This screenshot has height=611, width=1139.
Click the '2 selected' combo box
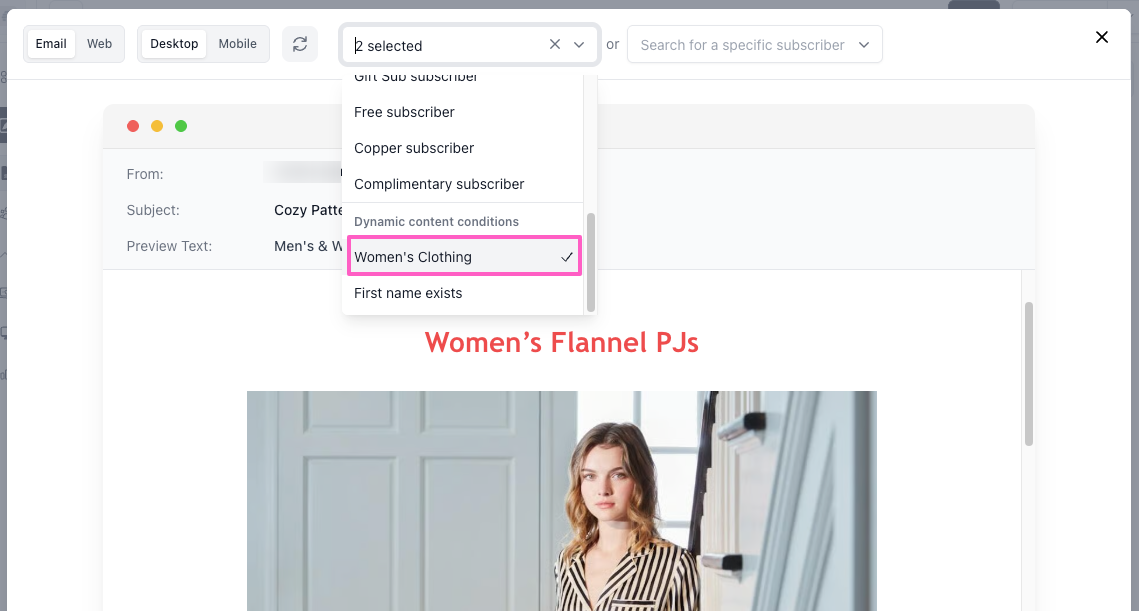pos(445,45)
